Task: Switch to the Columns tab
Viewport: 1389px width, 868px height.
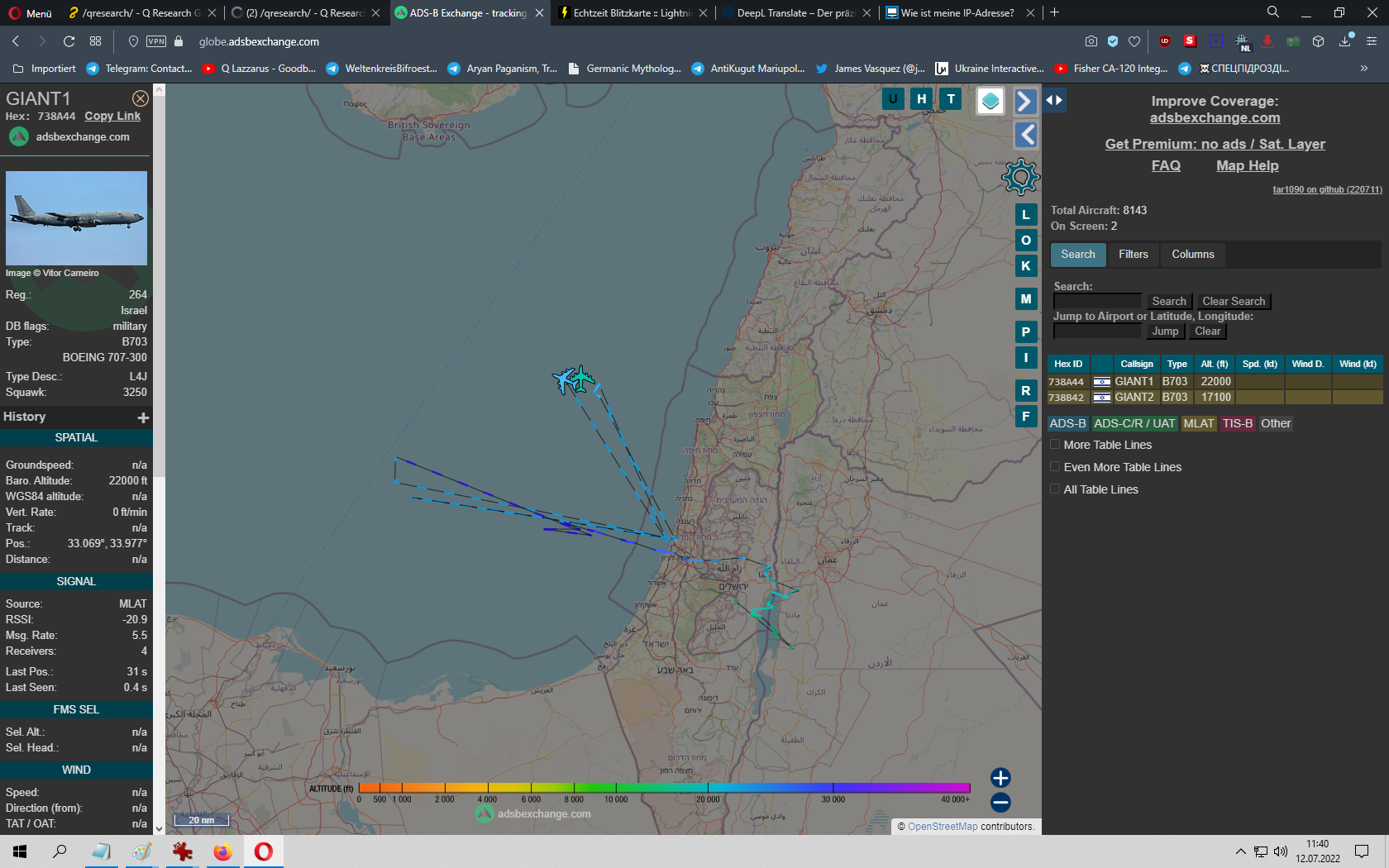Action: 1193,255
